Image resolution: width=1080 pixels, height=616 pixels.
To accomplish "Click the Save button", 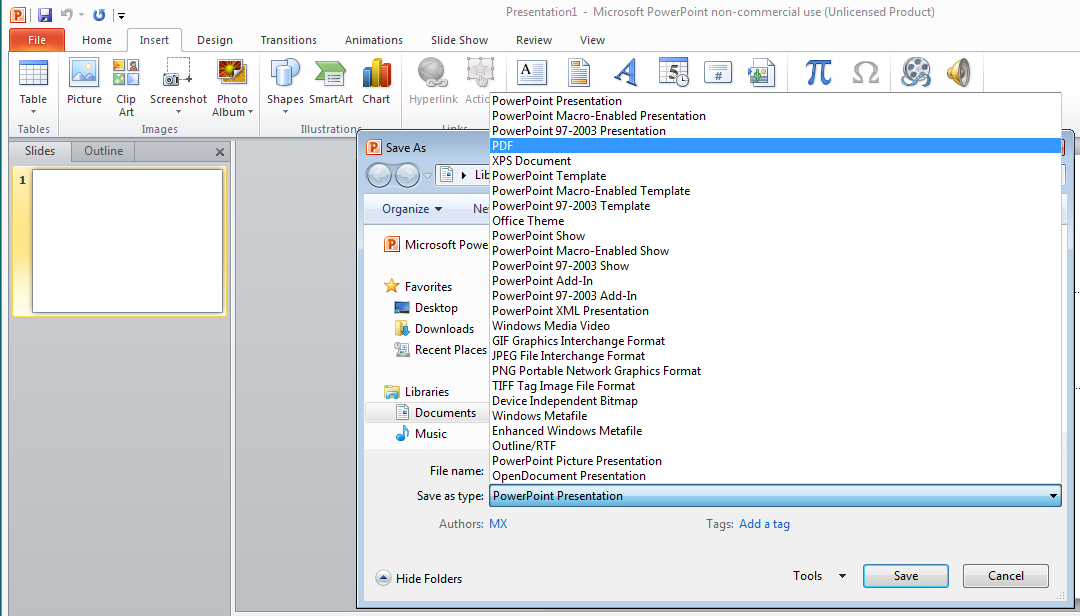I will pyautogui.click(x=906, y=576).
